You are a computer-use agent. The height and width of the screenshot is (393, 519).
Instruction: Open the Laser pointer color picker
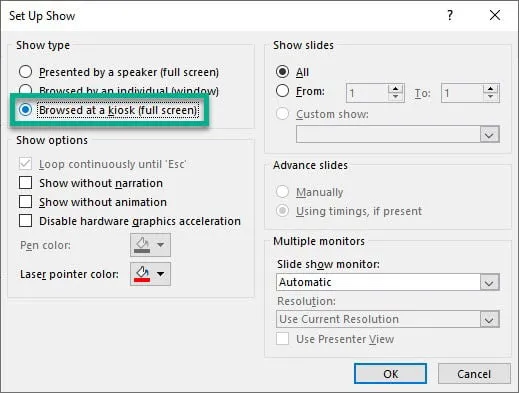coord(150,274)
